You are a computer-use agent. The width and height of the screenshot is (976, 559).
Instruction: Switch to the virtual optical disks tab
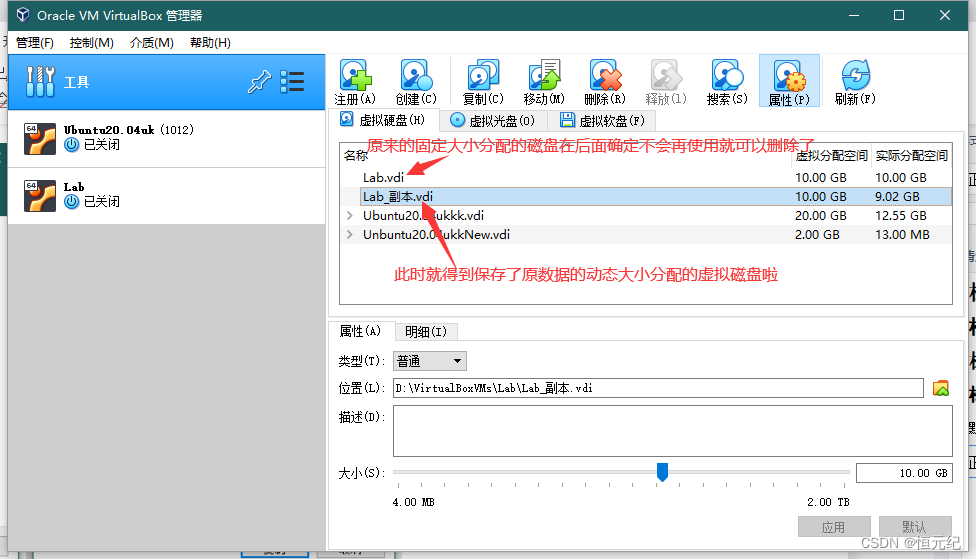click(492, 120)
